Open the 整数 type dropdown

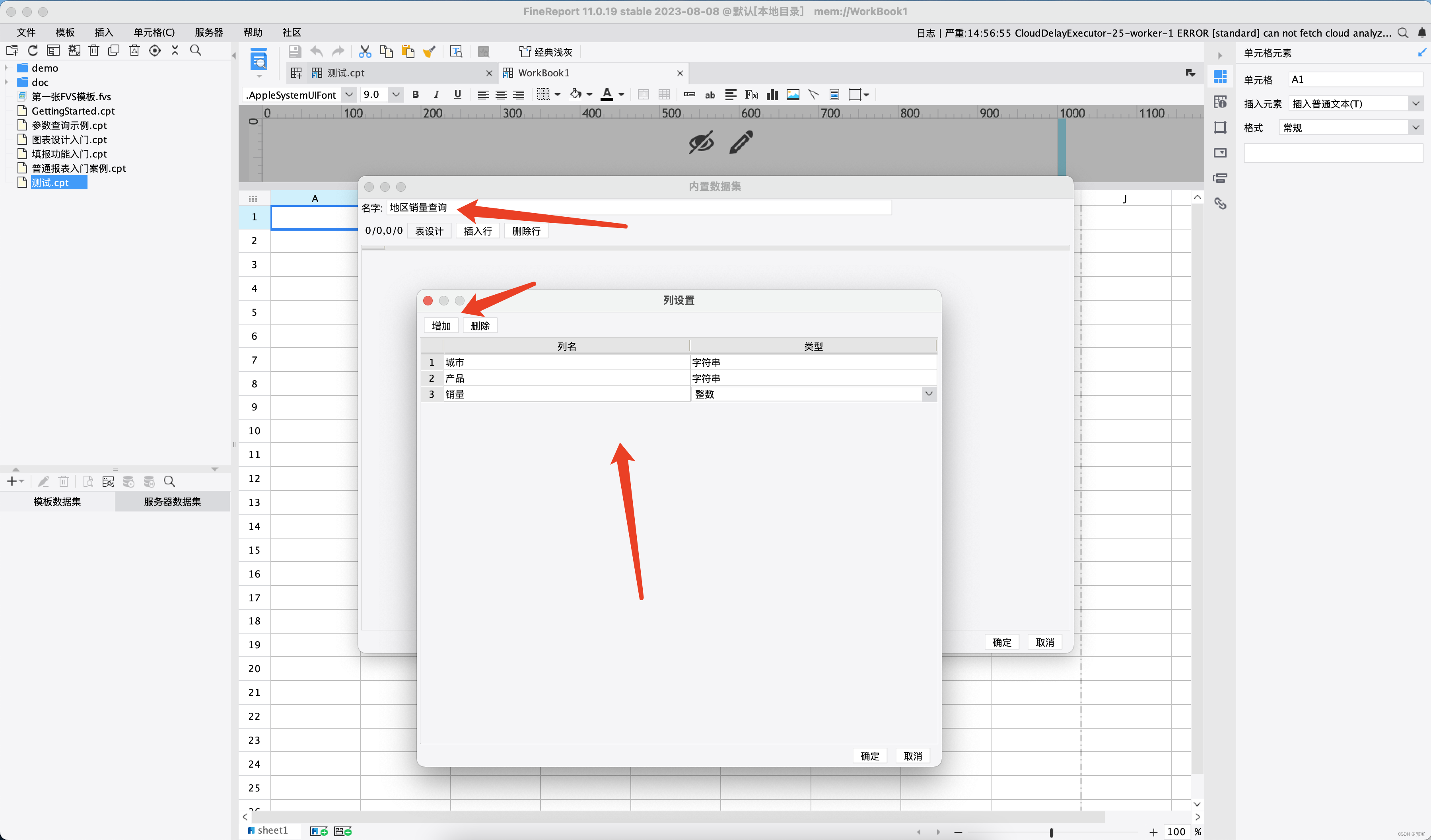coord(928,394)
